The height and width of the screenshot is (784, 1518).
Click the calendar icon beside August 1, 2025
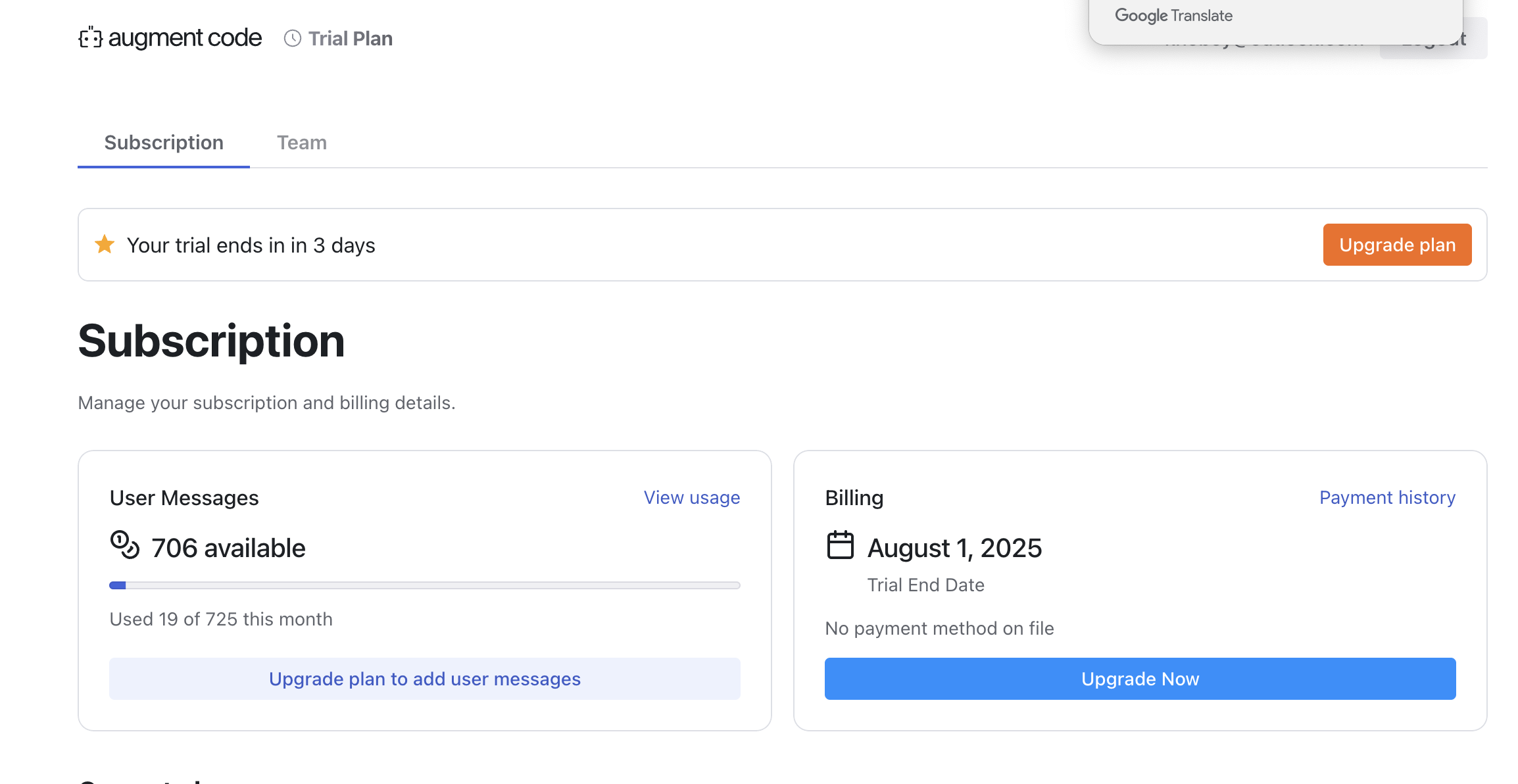pyautogui.click(x=840, y=546)
